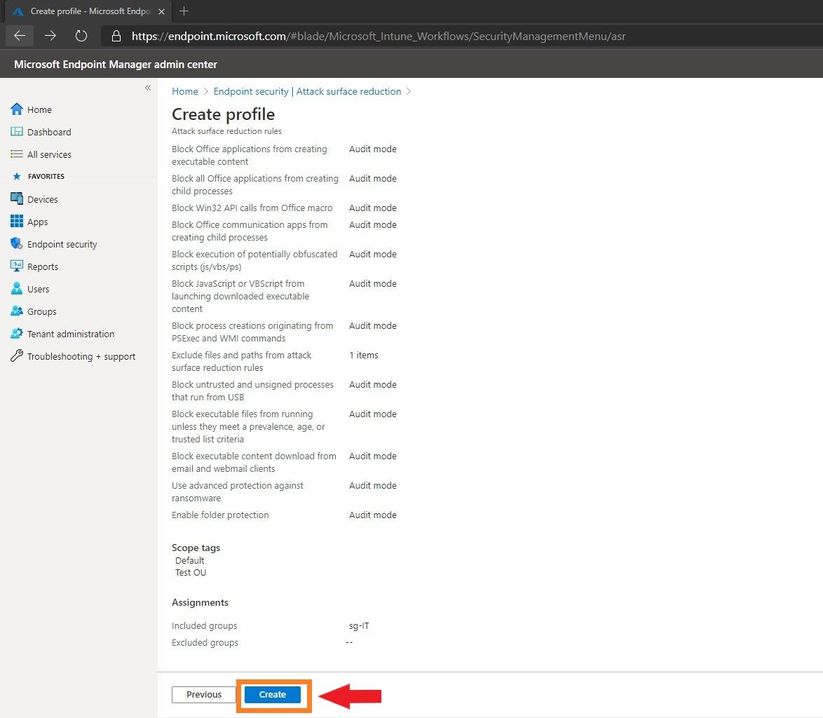The image size is (823, 718).
Task: Click the Previous button
Action: [204, 694]
